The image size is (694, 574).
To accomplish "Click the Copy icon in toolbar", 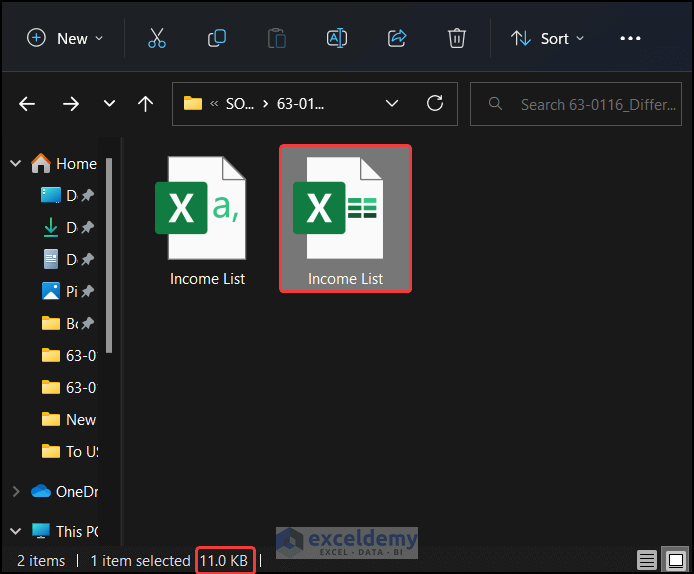I will [x=217, y=39].
